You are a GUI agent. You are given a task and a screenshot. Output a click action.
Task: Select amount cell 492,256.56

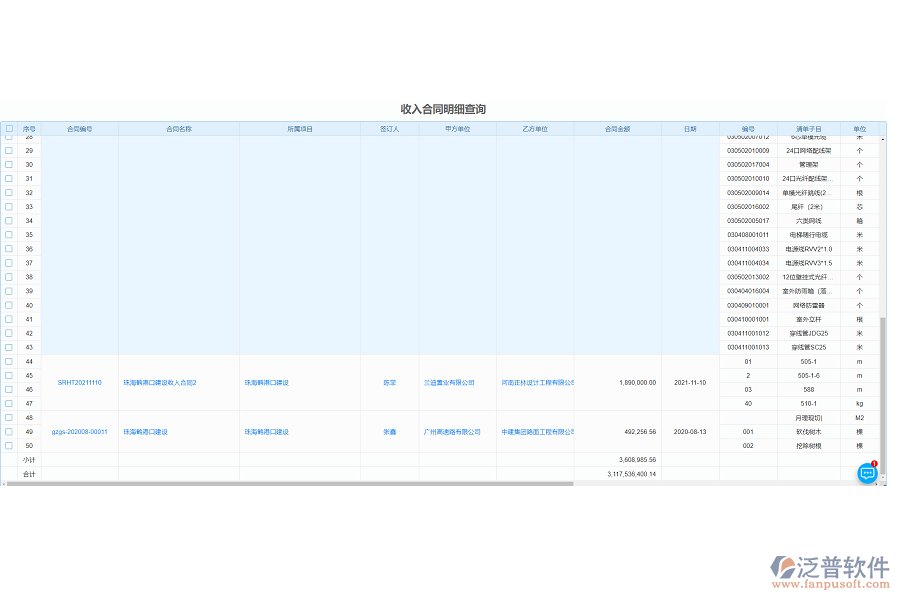pyautogui.click(x=618, y=432)
